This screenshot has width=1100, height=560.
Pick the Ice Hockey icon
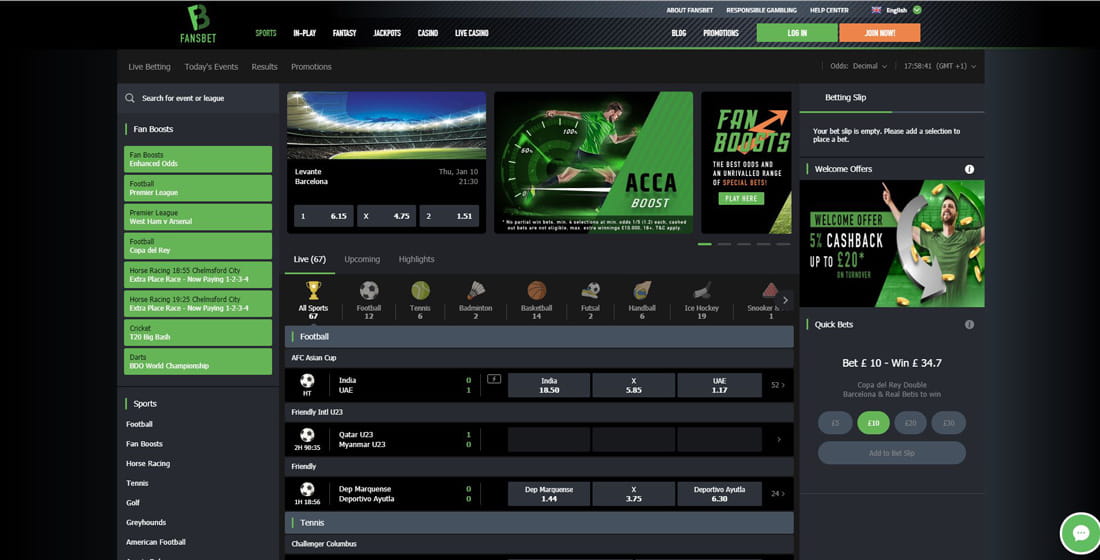click(701, 291)
